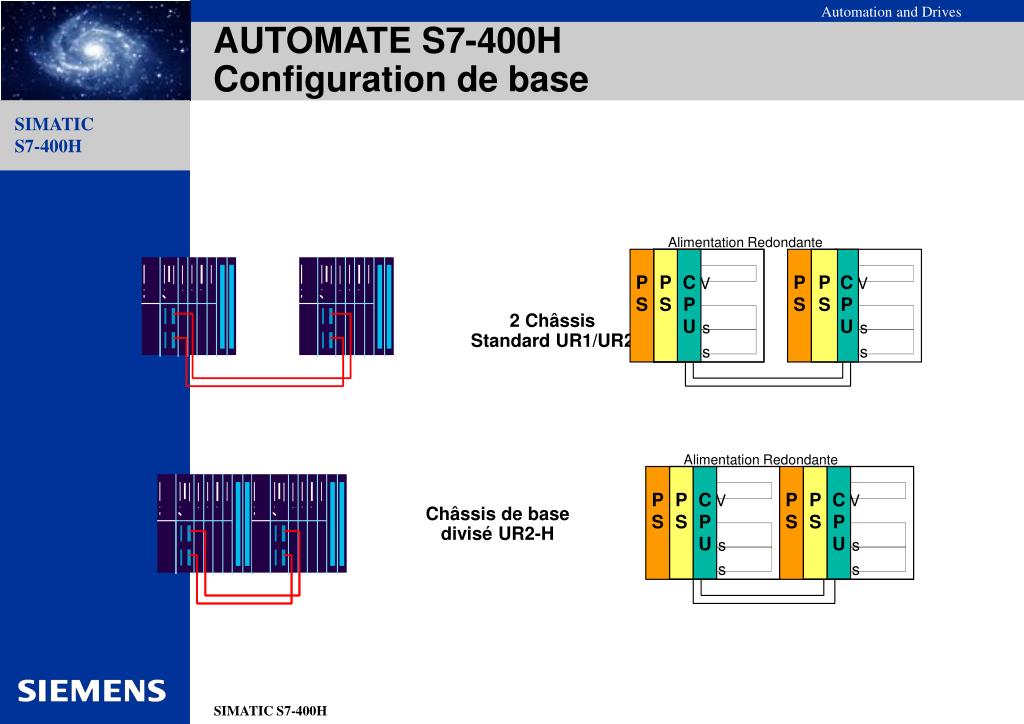Click orange PS block in UR2-H left half

[658, 523]
